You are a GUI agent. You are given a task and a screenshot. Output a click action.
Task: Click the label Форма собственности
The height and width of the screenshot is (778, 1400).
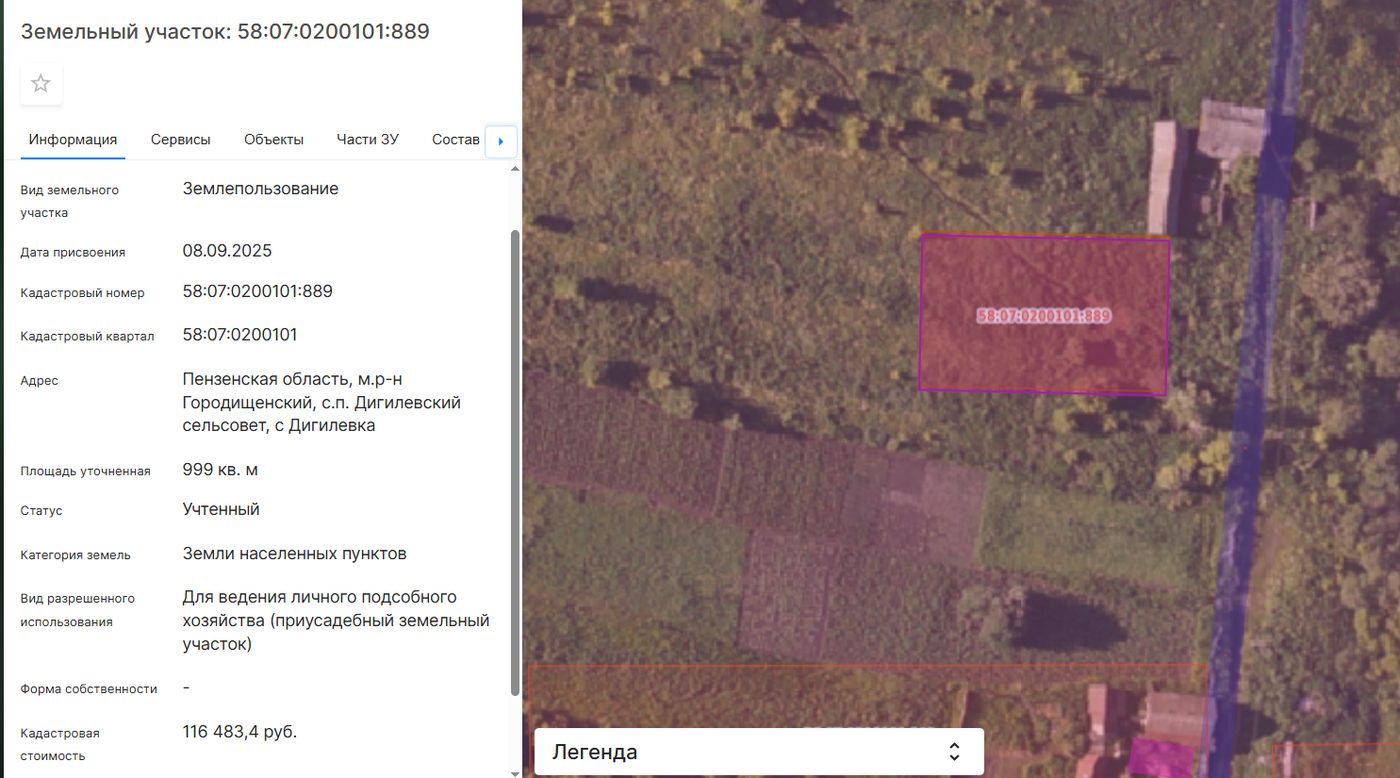click(89, 689)
